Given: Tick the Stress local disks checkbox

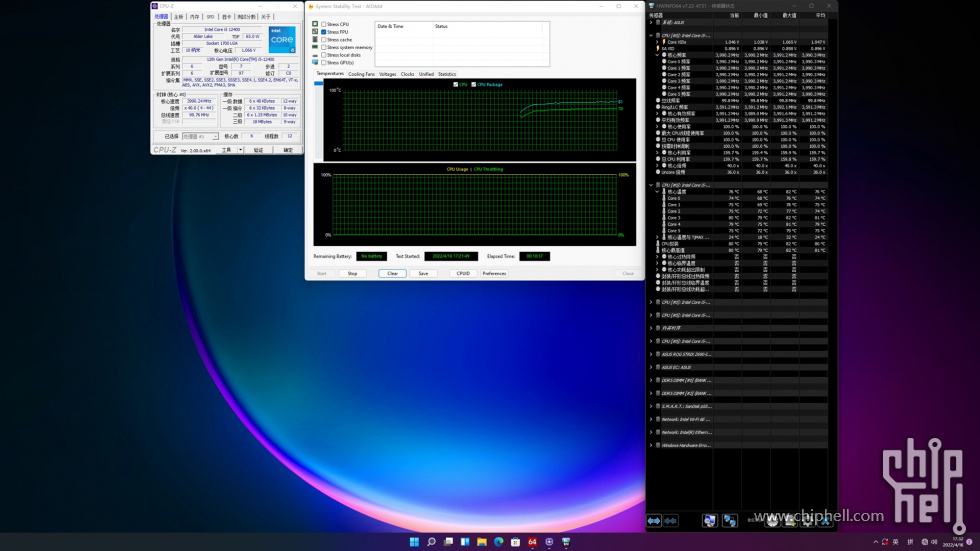Looking at the screenshot, I should pyautogui.click(x=324, y=55).
